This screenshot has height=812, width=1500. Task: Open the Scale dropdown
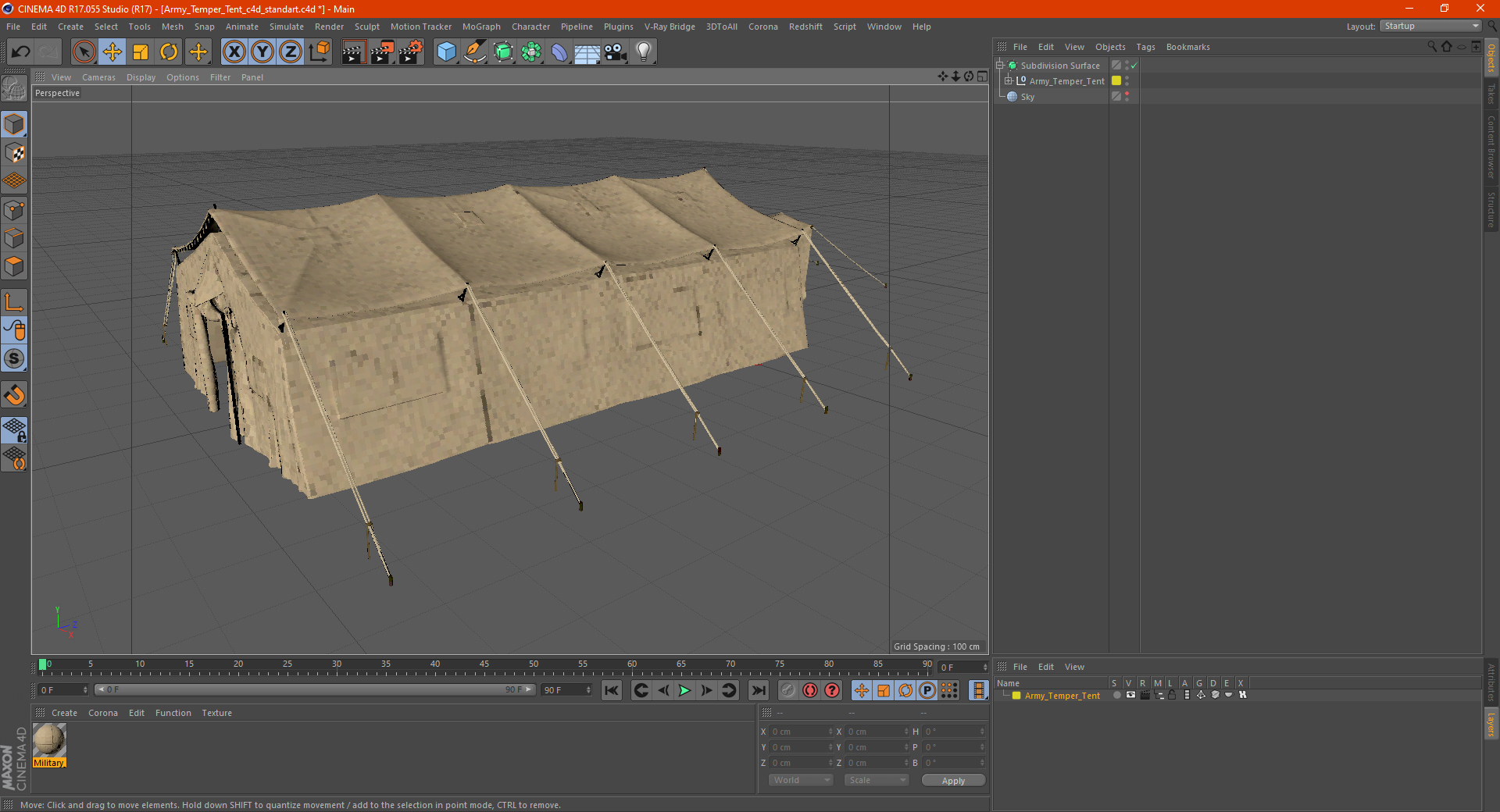click(877, 780)
